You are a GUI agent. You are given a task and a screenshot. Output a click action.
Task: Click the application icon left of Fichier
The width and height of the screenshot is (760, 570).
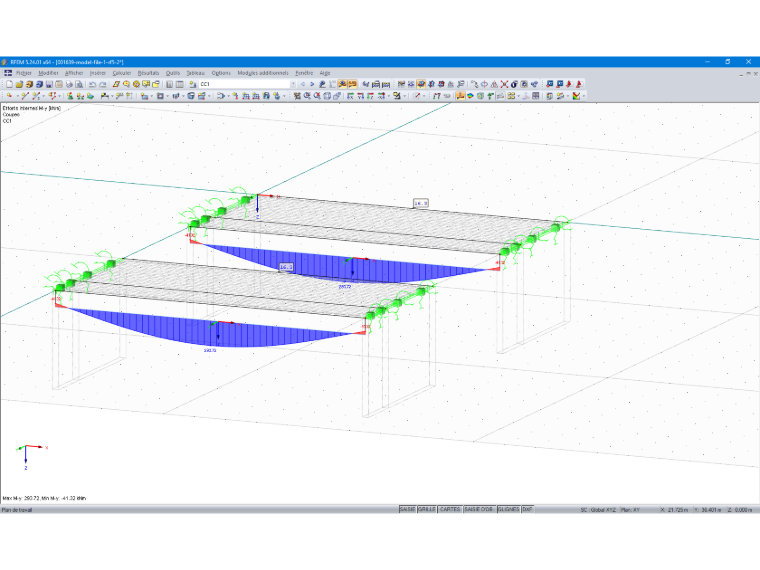tap(8, 73)
